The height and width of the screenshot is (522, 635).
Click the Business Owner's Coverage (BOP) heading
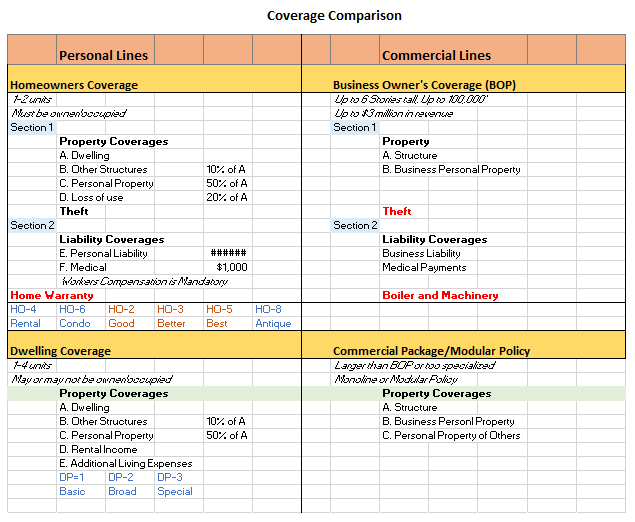pyautogui.click(x=424, y=85)
